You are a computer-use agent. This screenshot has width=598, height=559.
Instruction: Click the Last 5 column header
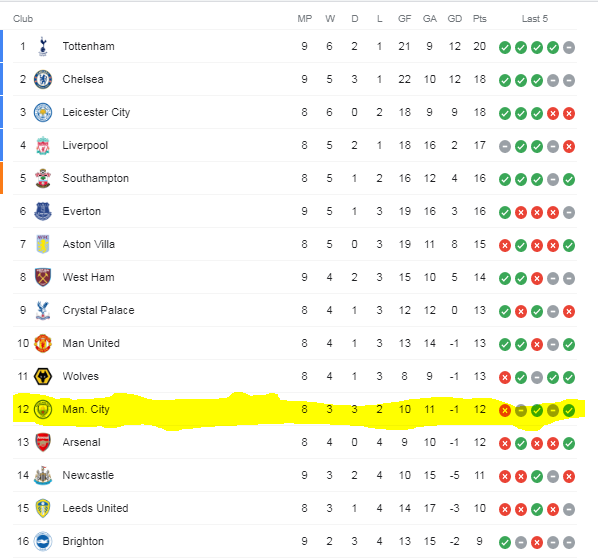click(535, 19)
